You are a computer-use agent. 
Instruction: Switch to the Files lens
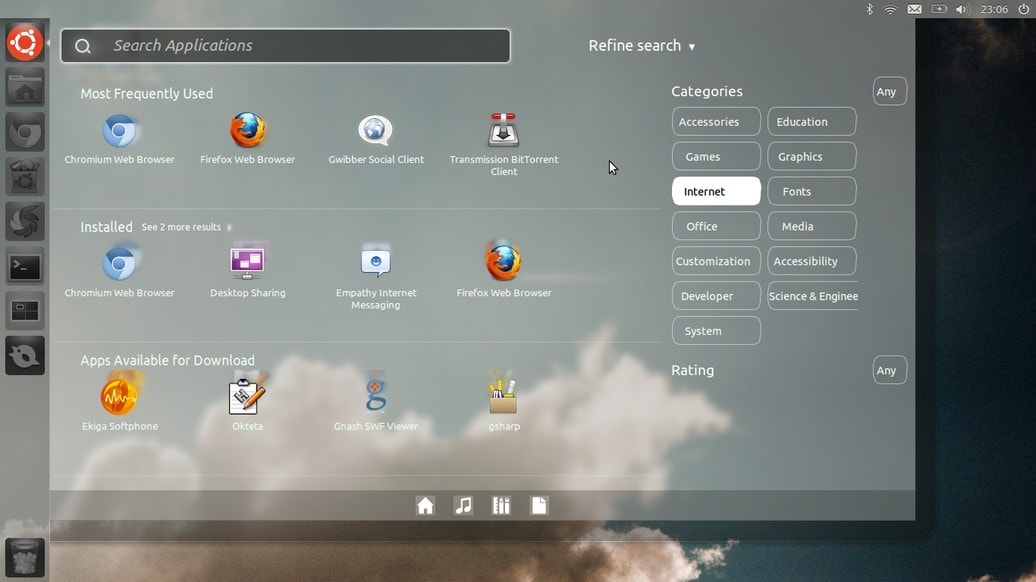click(539, 506)
